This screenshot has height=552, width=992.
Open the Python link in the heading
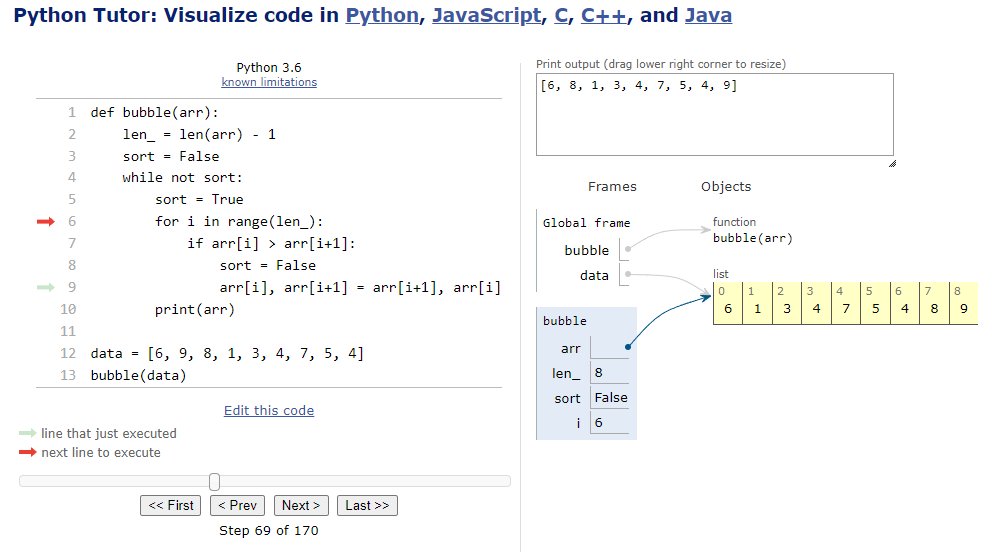click(382, 15)
